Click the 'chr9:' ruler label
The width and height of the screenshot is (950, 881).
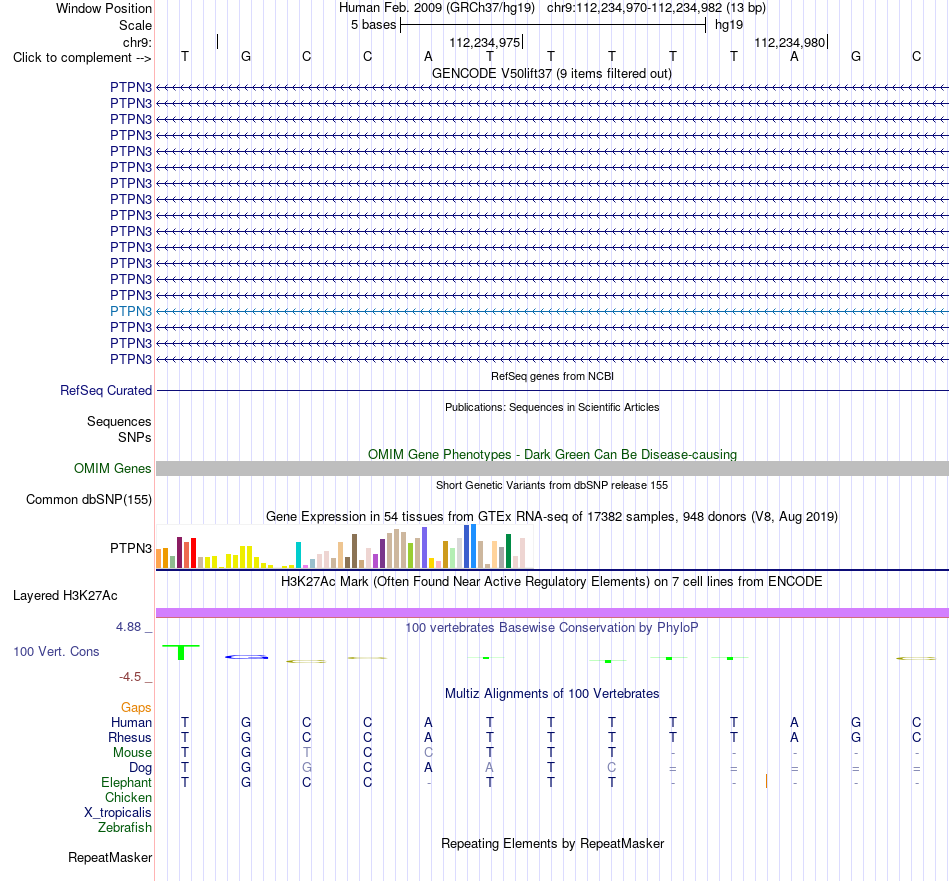click(137, 42)
